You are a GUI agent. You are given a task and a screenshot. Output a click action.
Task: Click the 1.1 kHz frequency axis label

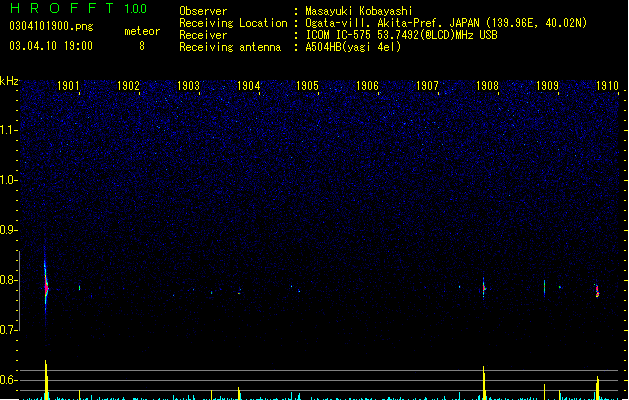8,130
